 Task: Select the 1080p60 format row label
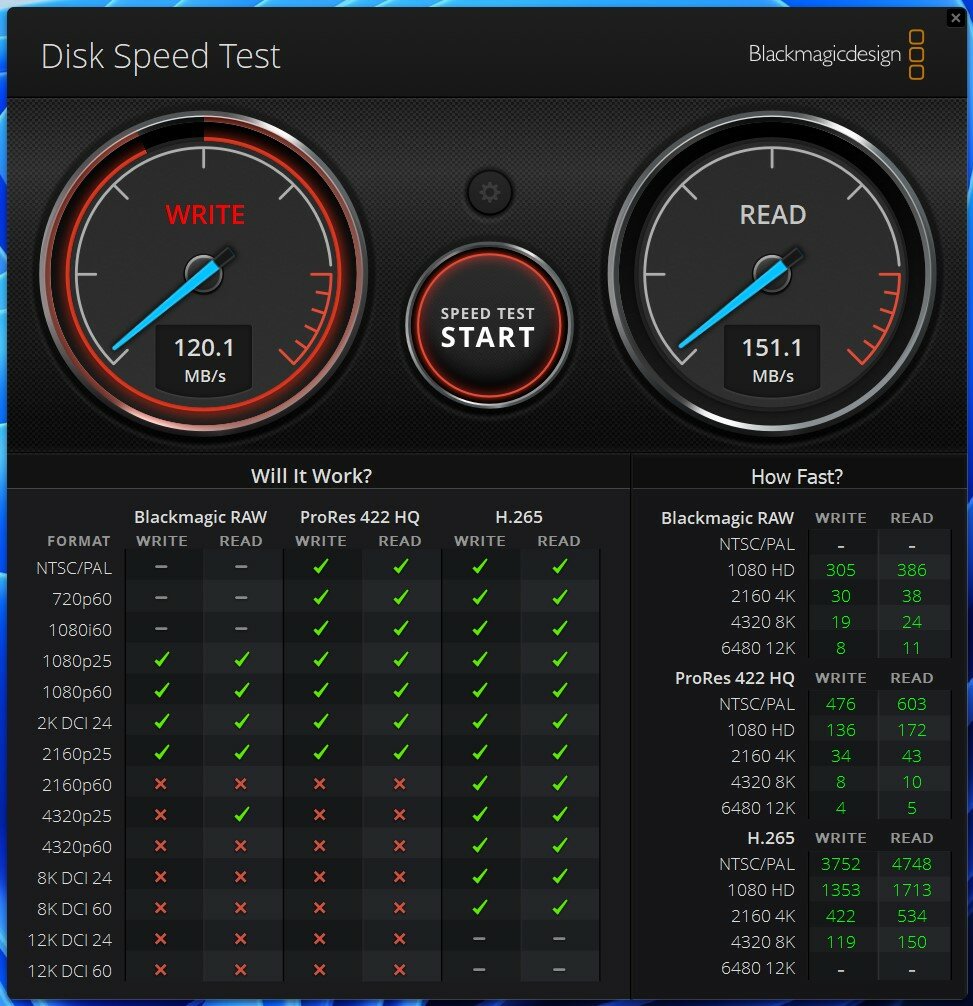(x=77, y=692)
